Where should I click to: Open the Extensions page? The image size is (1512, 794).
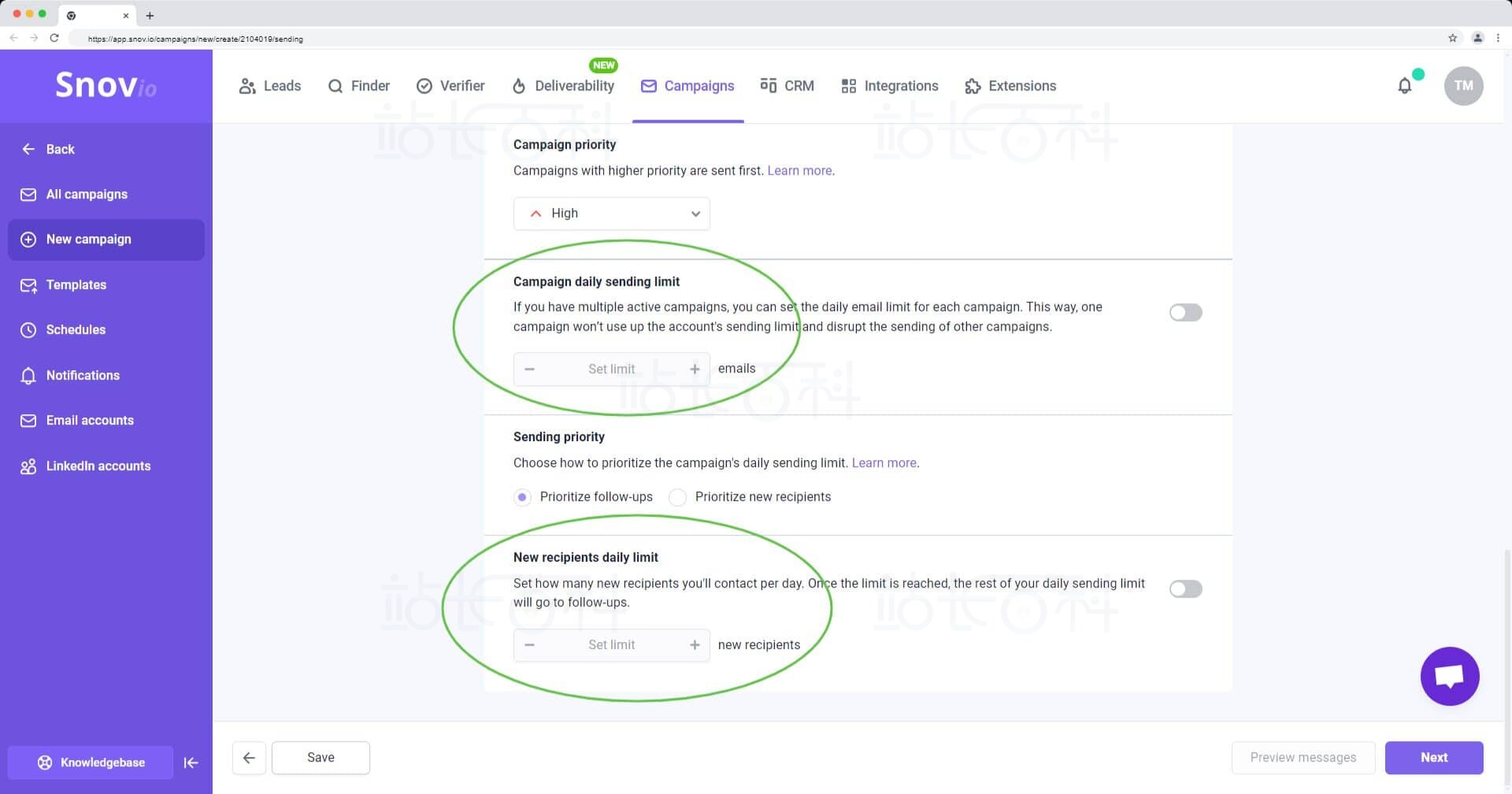pos(1010,86)
